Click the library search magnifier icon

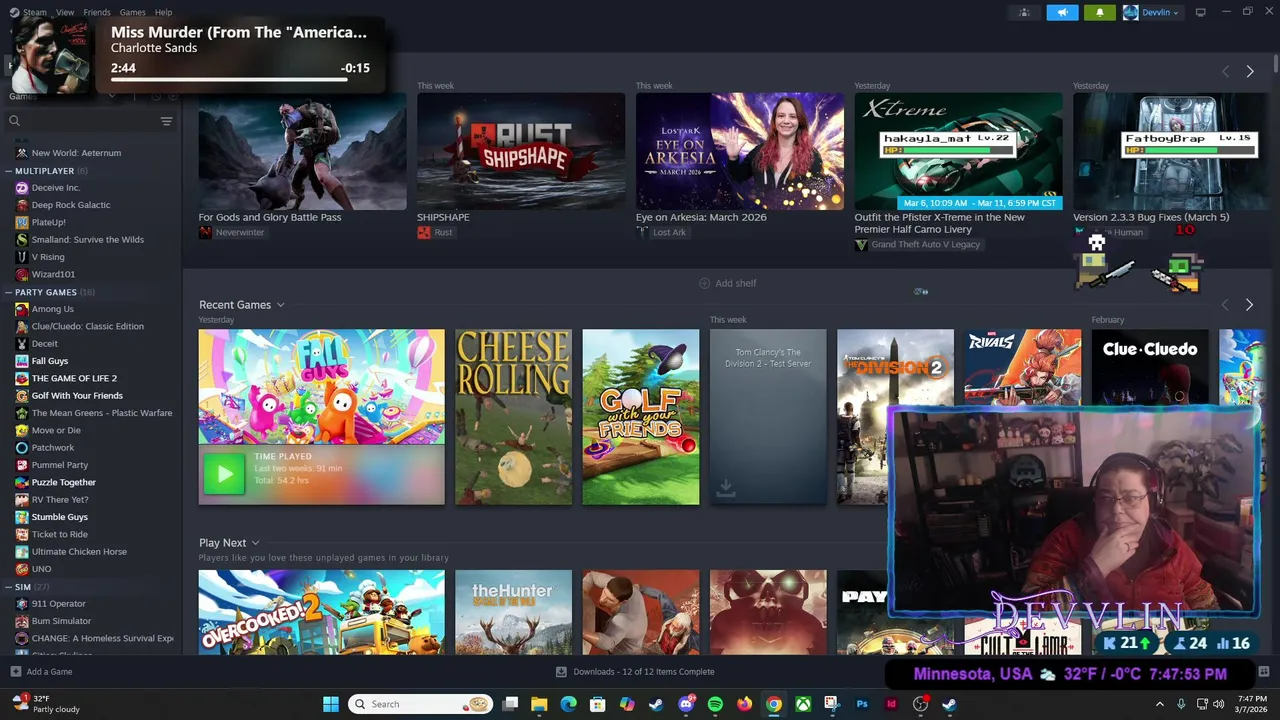click(x=14, y=121)
